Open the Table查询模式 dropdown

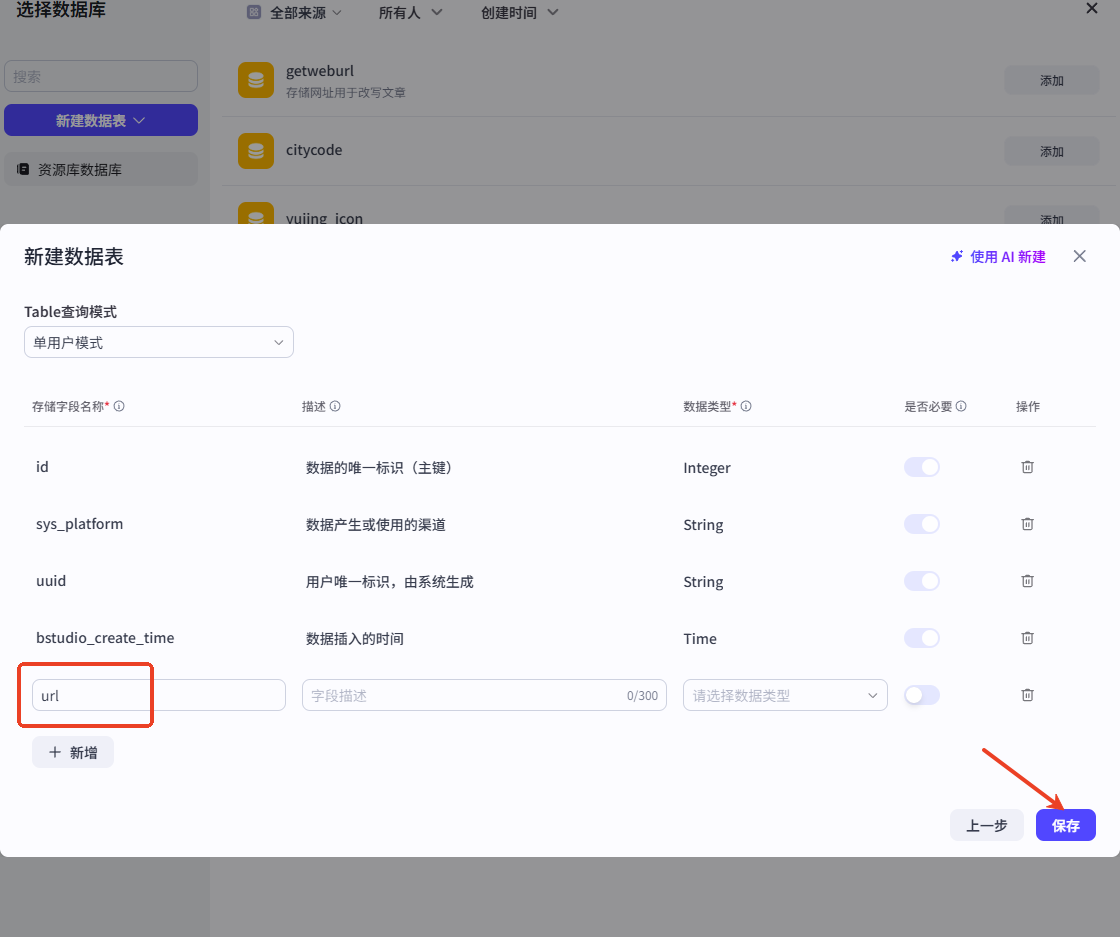[x=159, y=342]
